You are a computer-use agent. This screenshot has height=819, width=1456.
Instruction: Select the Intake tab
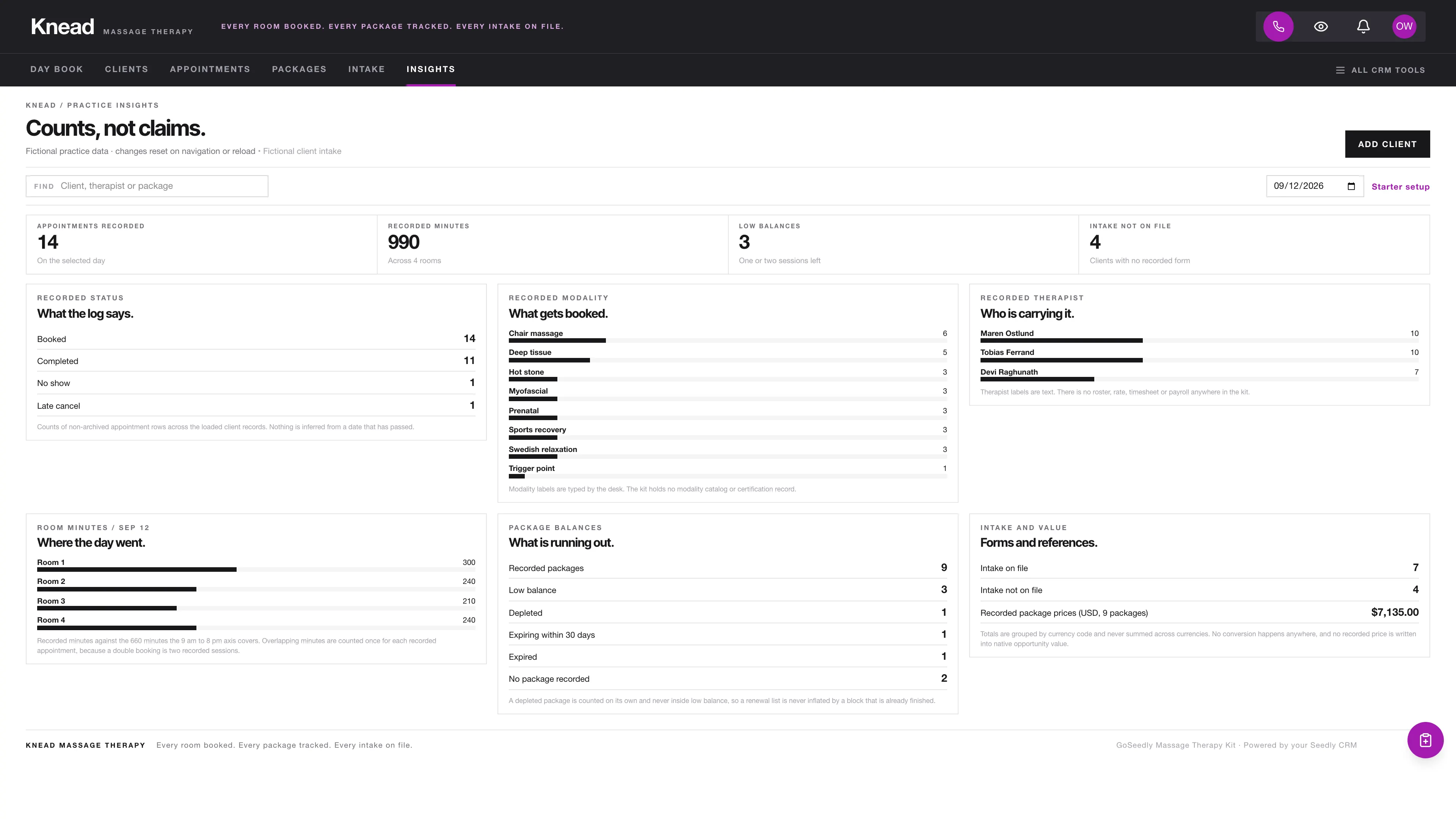click(x=366, y=69)
